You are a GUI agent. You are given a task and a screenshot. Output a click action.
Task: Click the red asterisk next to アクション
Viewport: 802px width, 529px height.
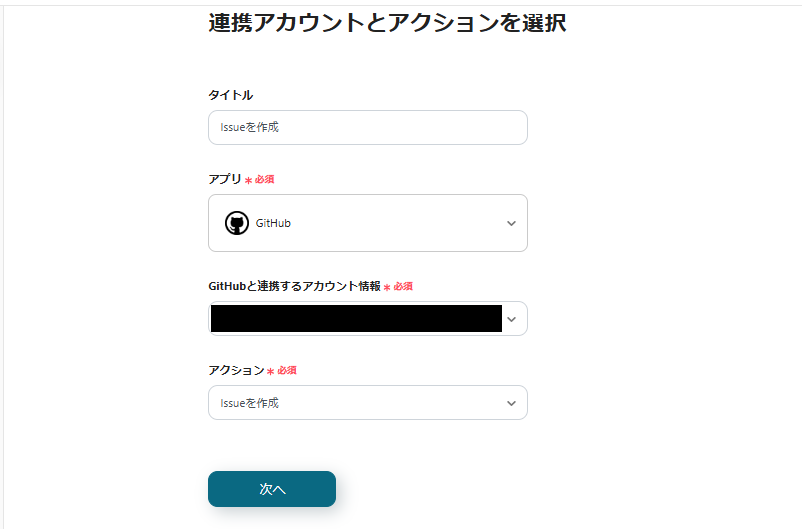point(270,371)
